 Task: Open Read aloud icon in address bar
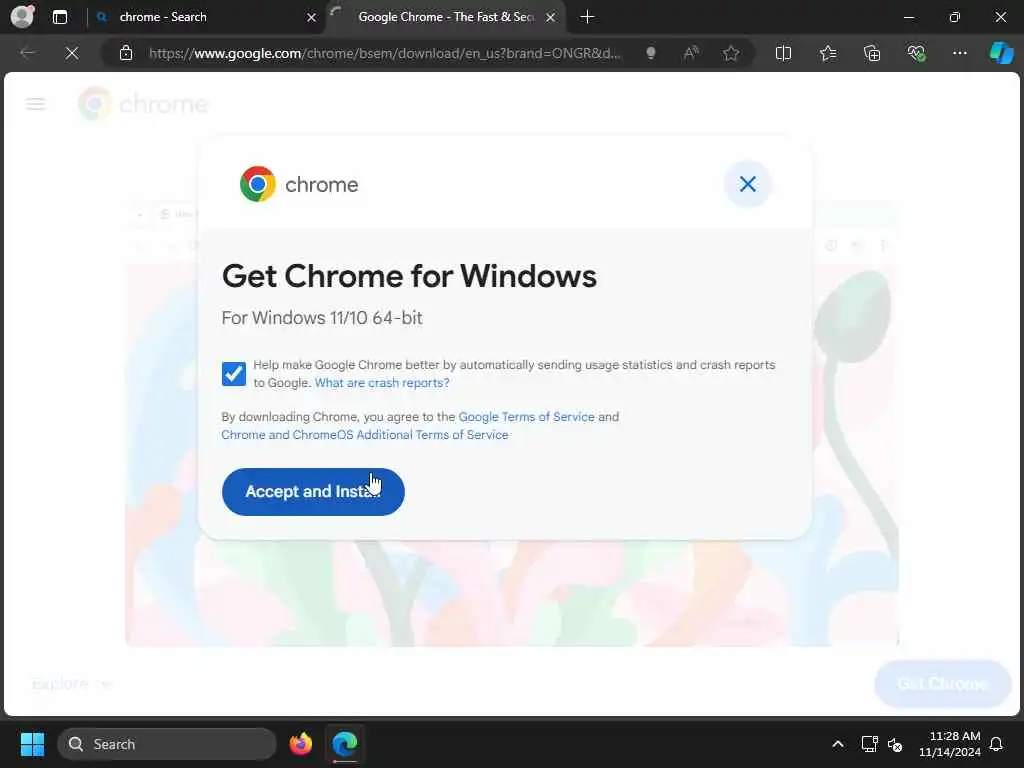click(x=691, y=53)
